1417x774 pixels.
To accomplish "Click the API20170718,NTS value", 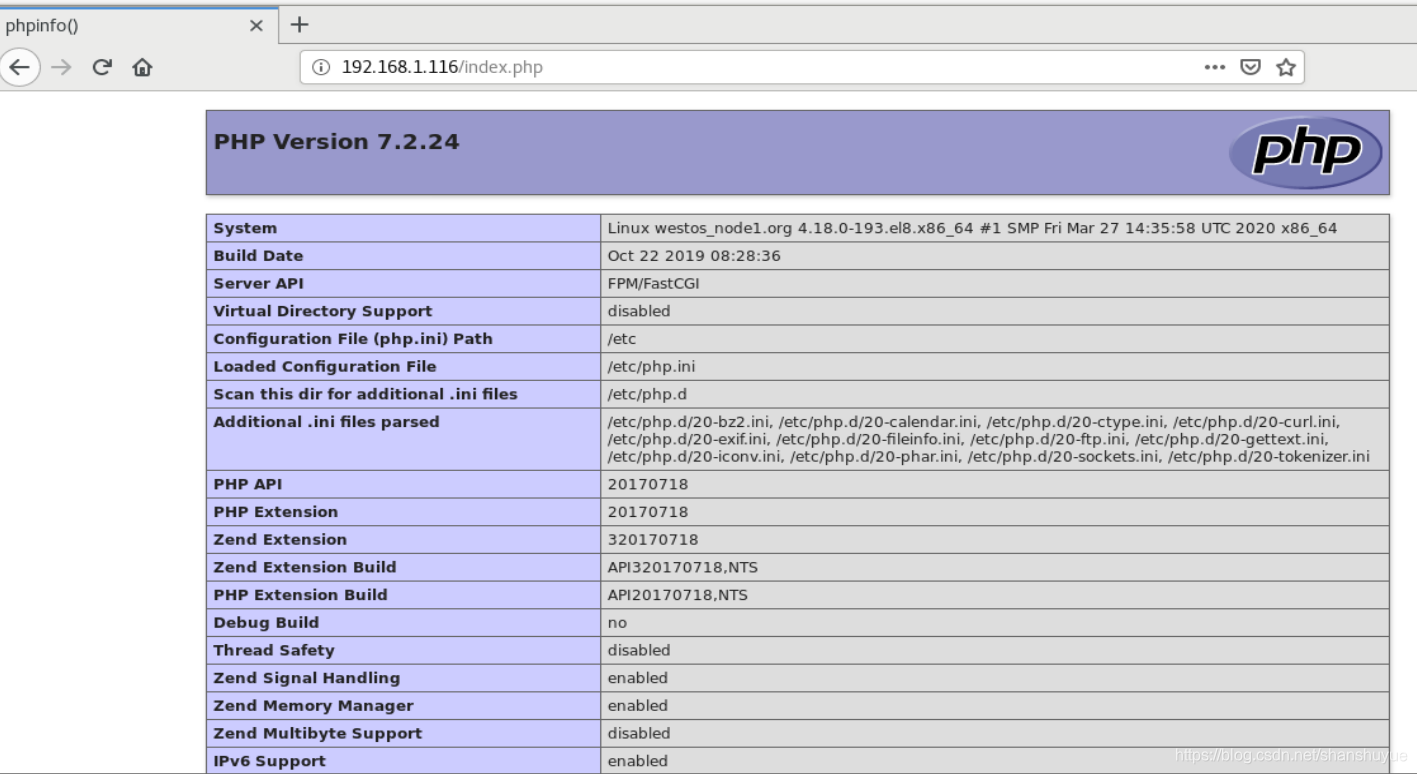I will [x=677, y=595].
